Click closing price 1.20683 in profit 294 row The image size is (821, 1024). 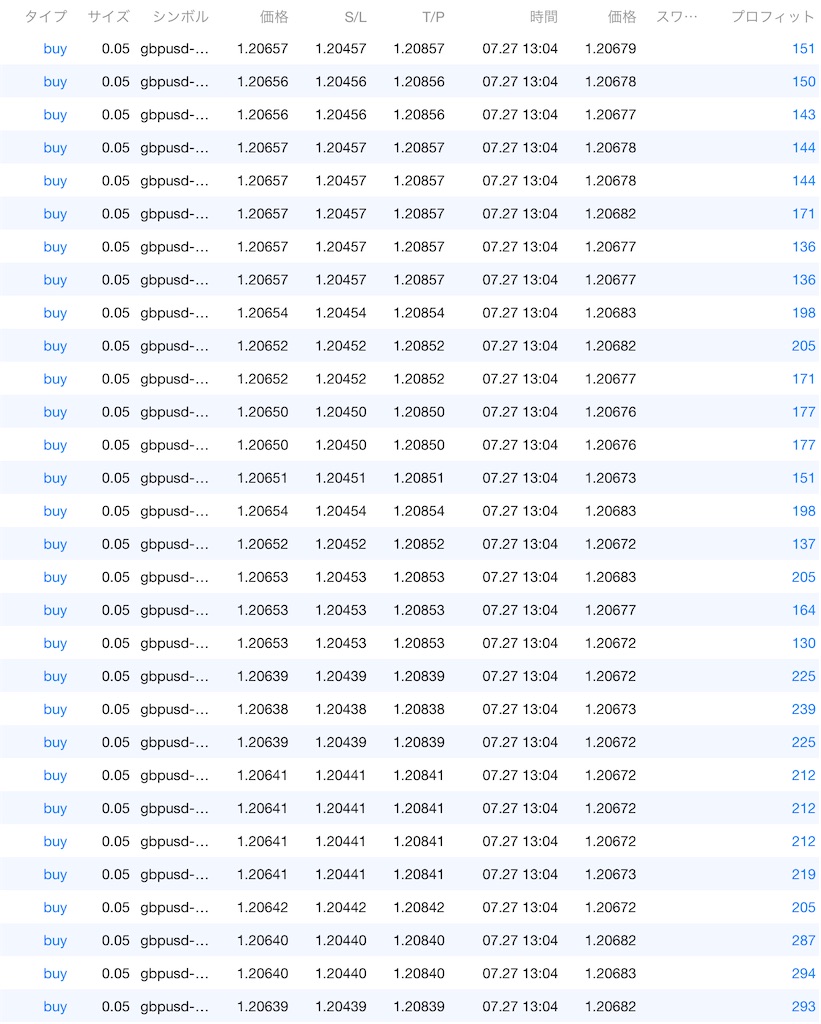[x=610, y=973]
